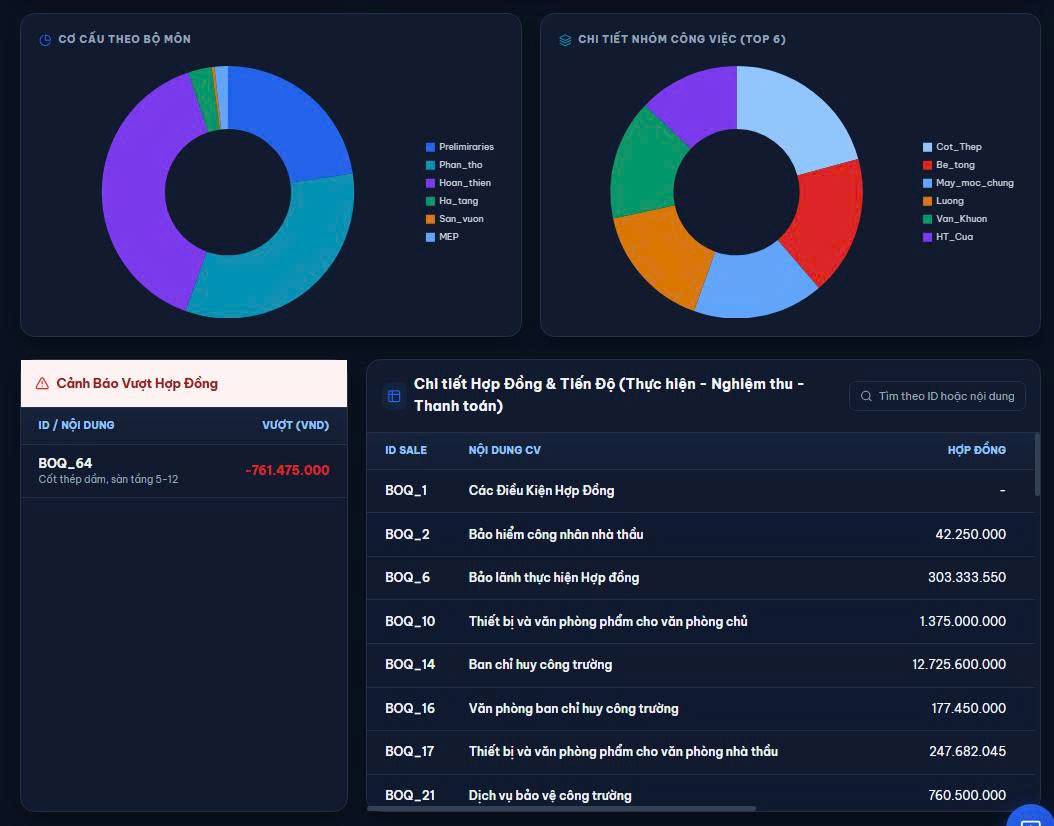This screenshot has height=826, width=1054.
Task: Click Các Điều Kiện Hợp Đồng
Action: tap(541, 491)
